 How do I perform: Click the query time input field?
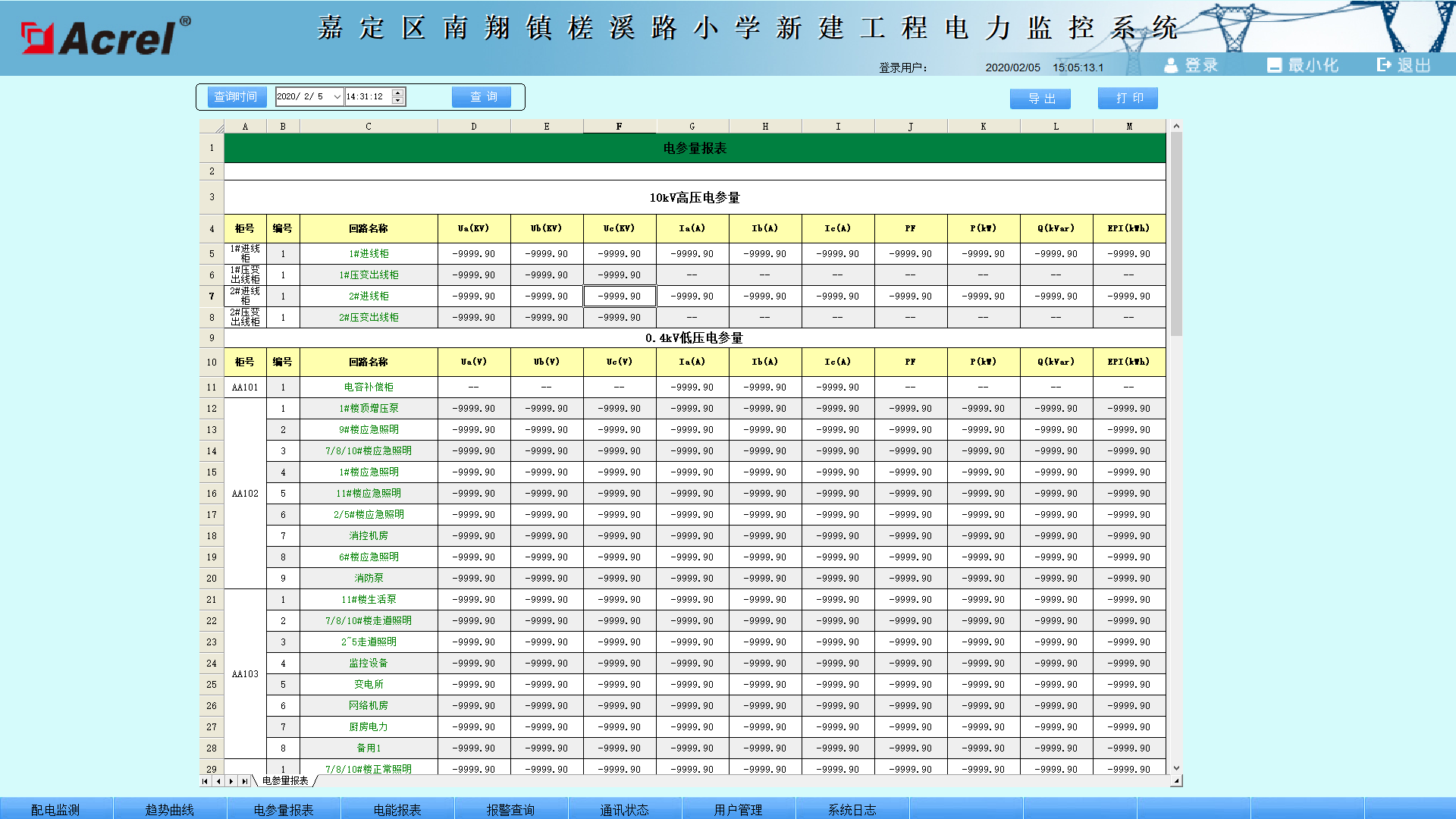[x=367, y=97]
